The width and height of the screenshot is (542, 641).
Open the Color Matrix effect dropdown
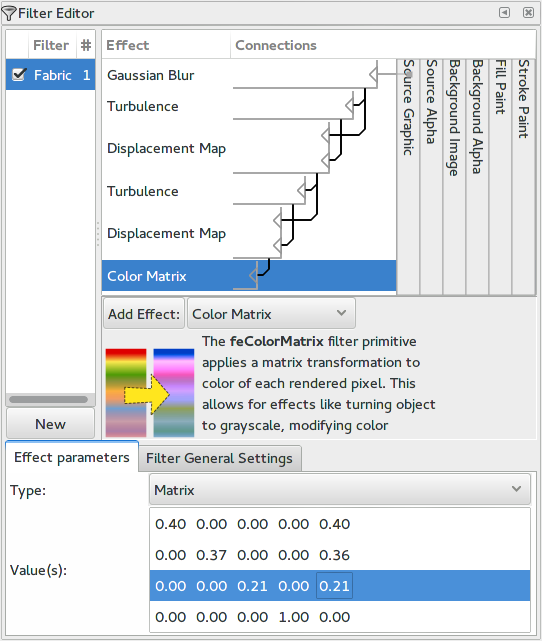[x=271, y=314]
